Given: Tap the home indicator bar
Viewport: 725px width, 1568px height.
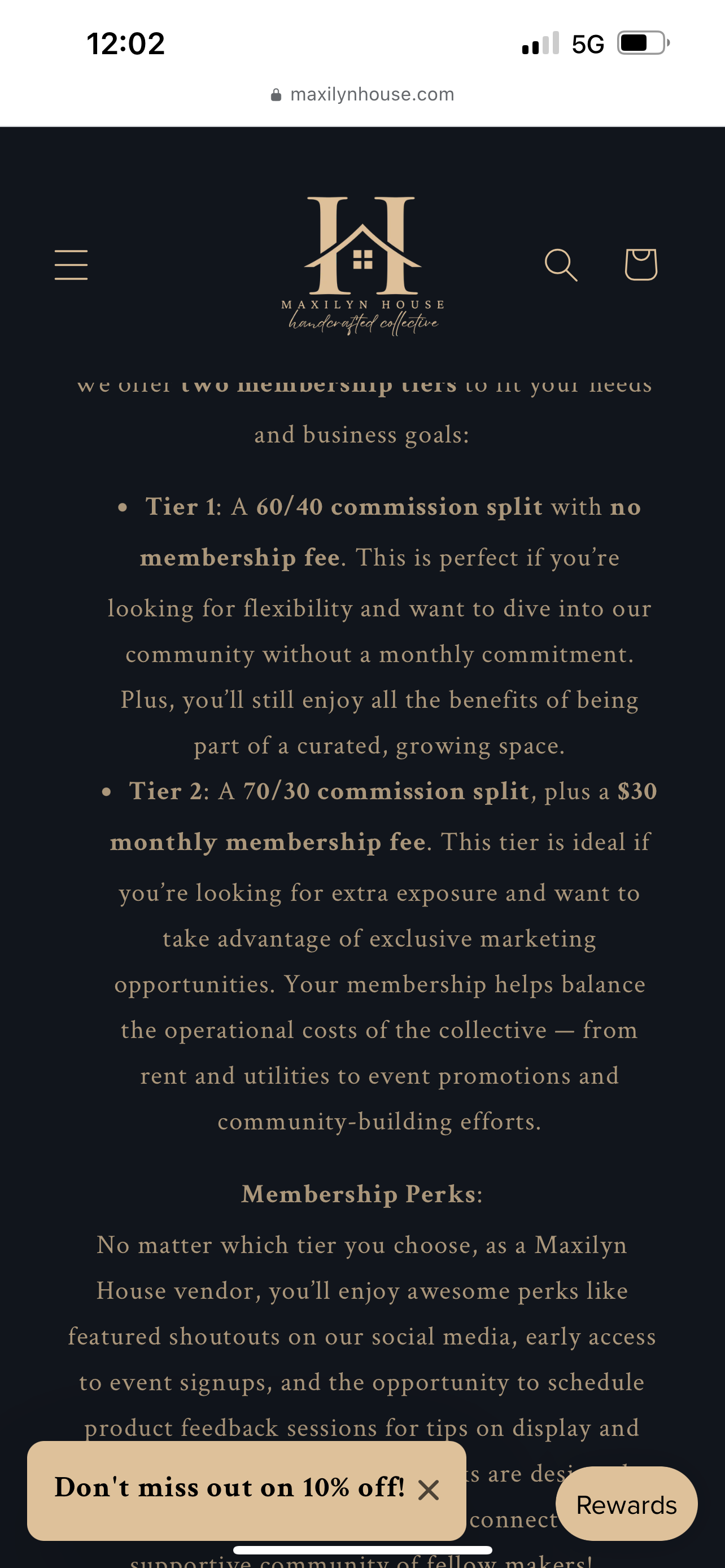Looking at the screenshot, I should tap(363, 1550).
